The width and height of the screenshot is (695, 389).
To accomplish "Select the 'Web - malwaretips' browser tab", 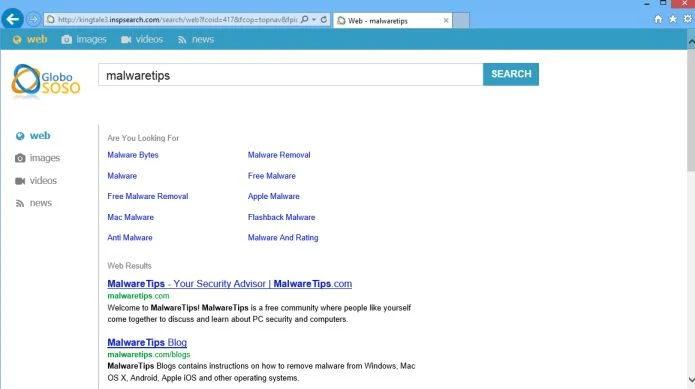I will [x=392, y=20].
